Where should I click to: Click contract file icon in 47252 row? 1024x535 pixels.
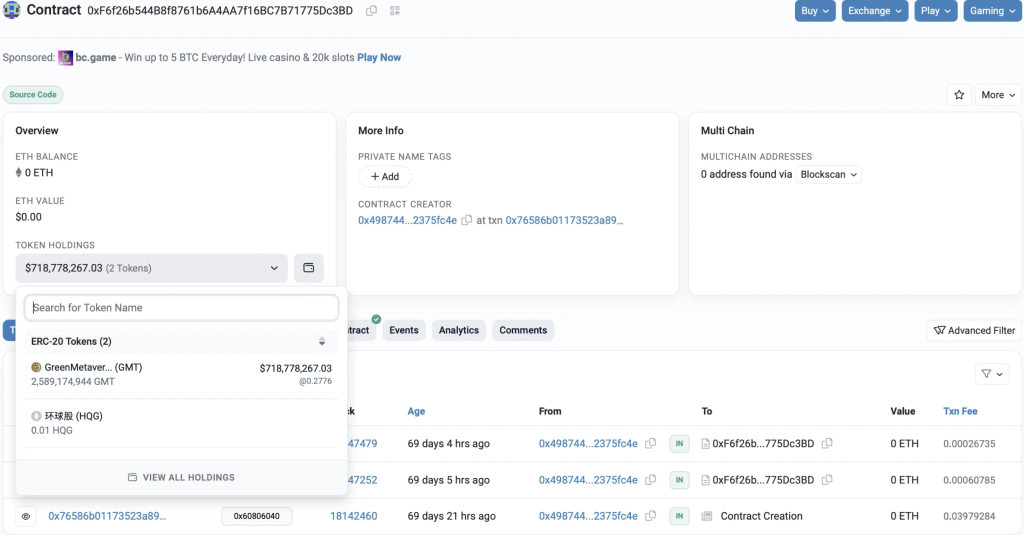tap(705, 480)
